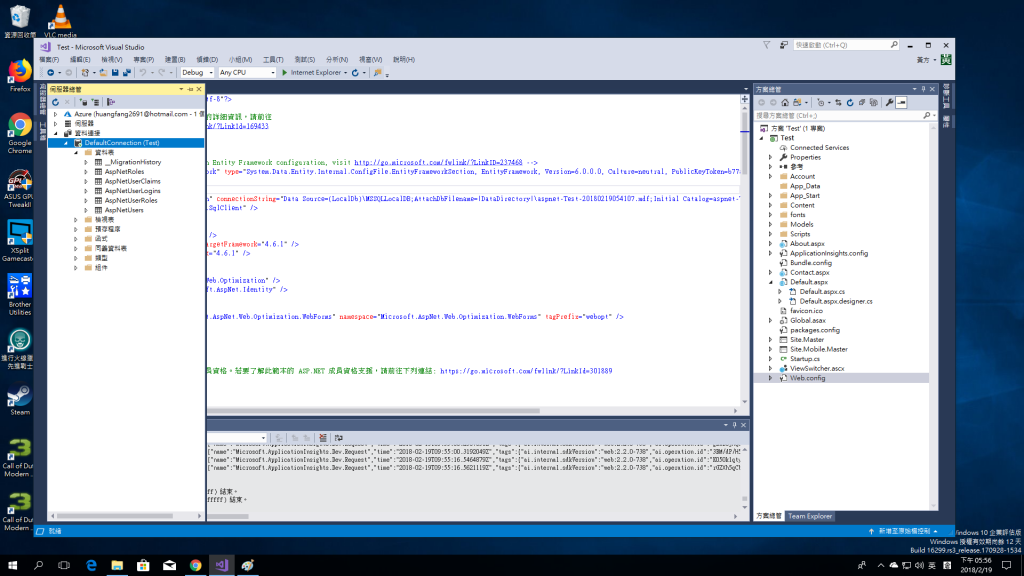Click the browser refresh icon after Internet Explorer
The width and height of the screenshot is (1024, 576).
point(355,72)
